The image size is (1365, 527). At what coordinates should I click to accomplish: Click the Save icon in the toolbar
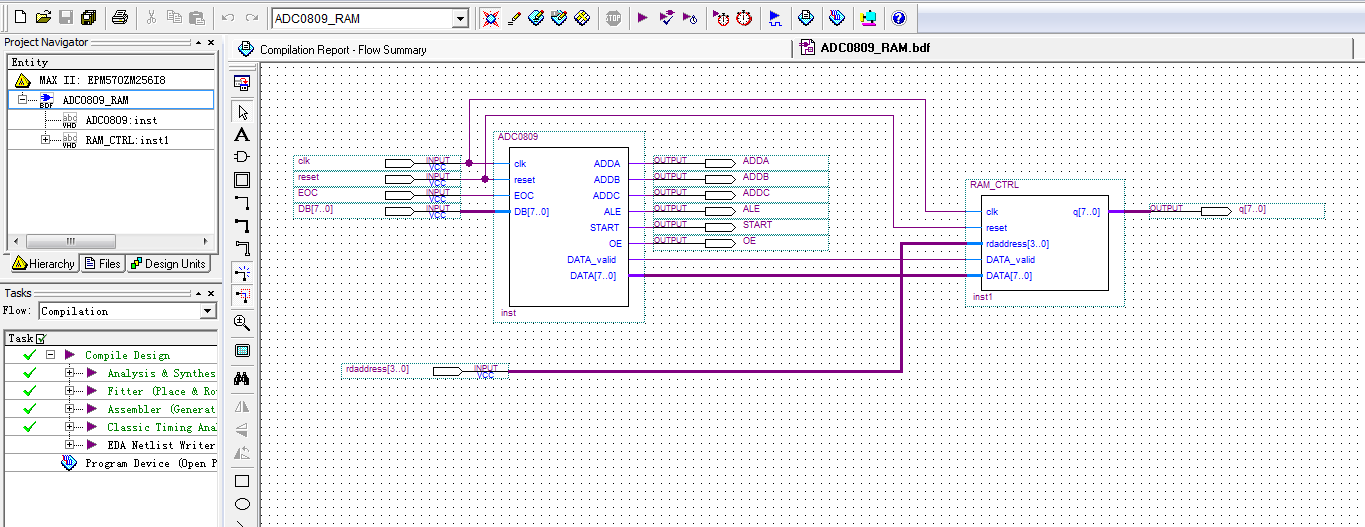66,18
